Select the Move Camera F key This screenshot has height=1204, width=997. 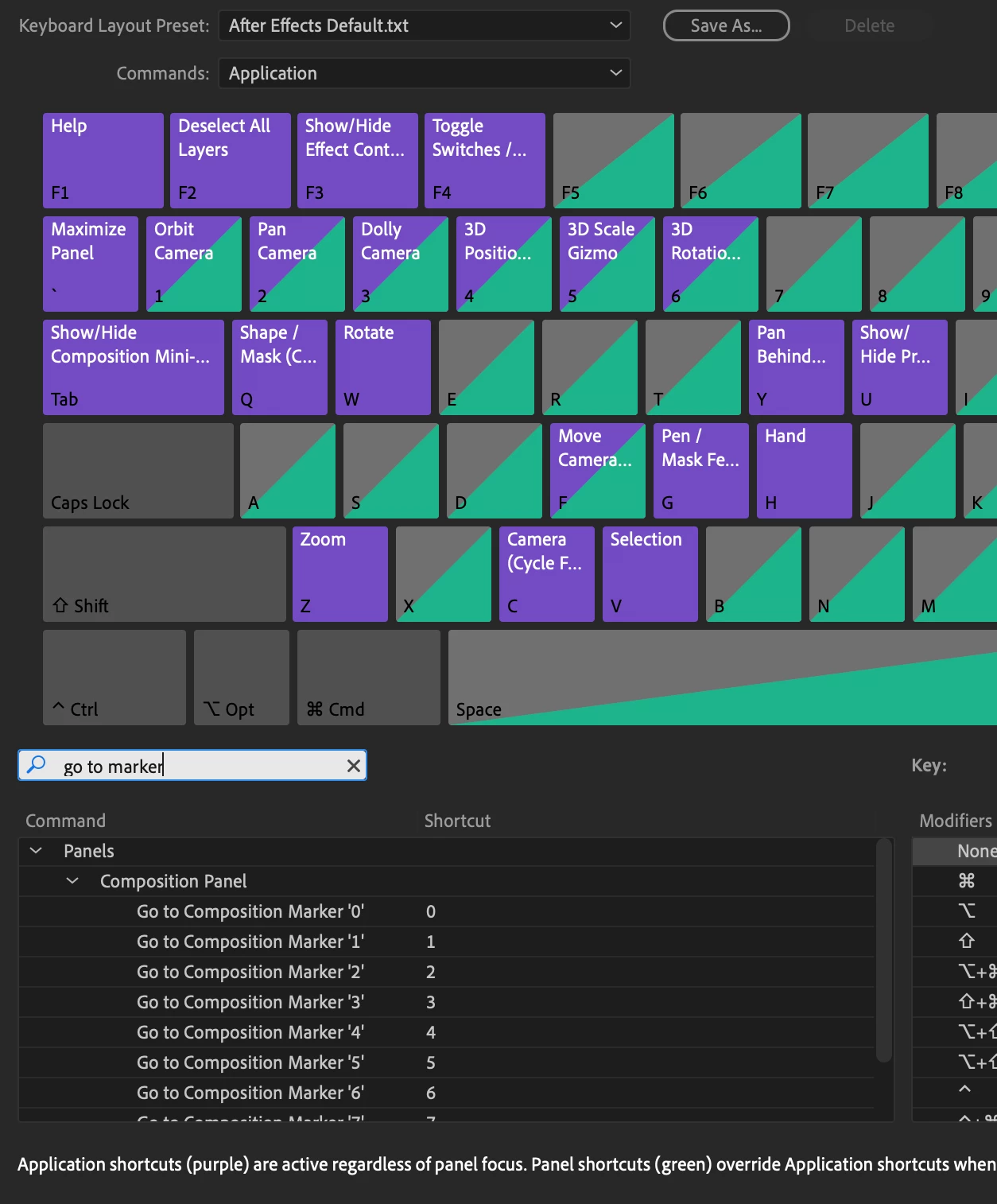point(598,471)
